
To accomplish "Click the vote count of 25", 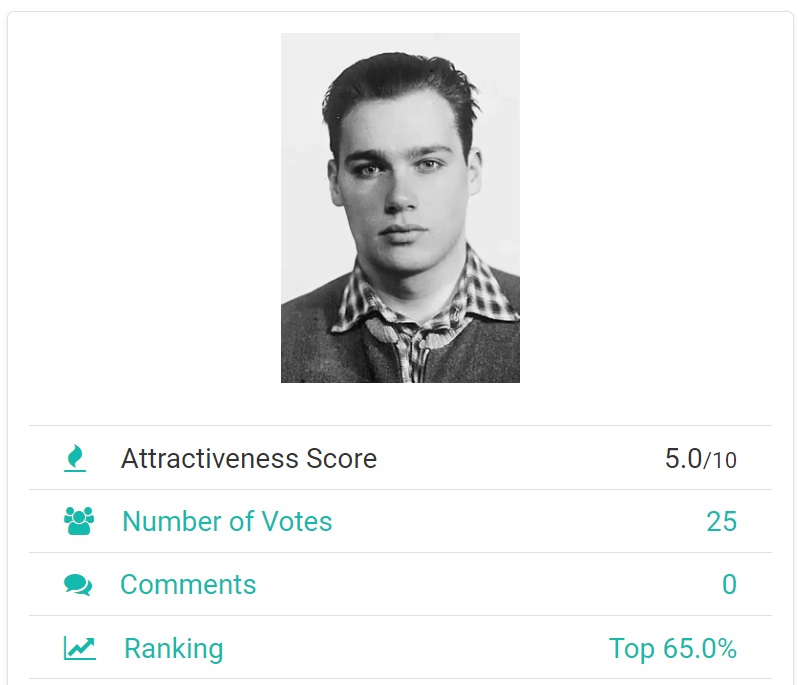I will tap(721, 522).
